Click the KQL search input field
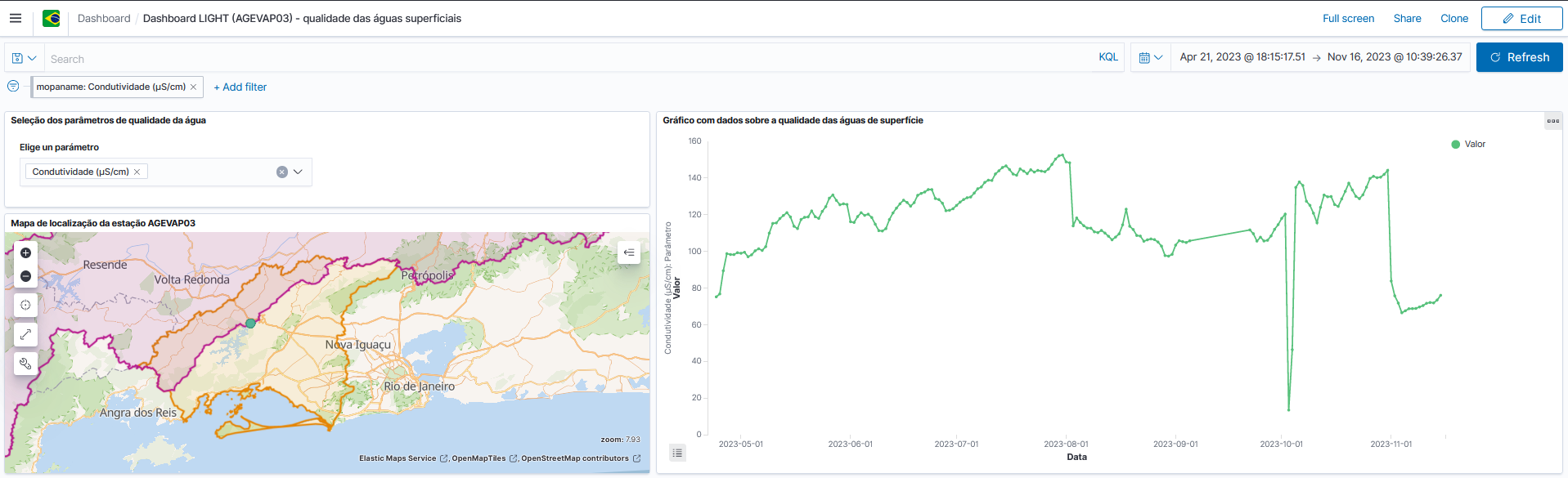1568x478 pixels. (564, 59)
